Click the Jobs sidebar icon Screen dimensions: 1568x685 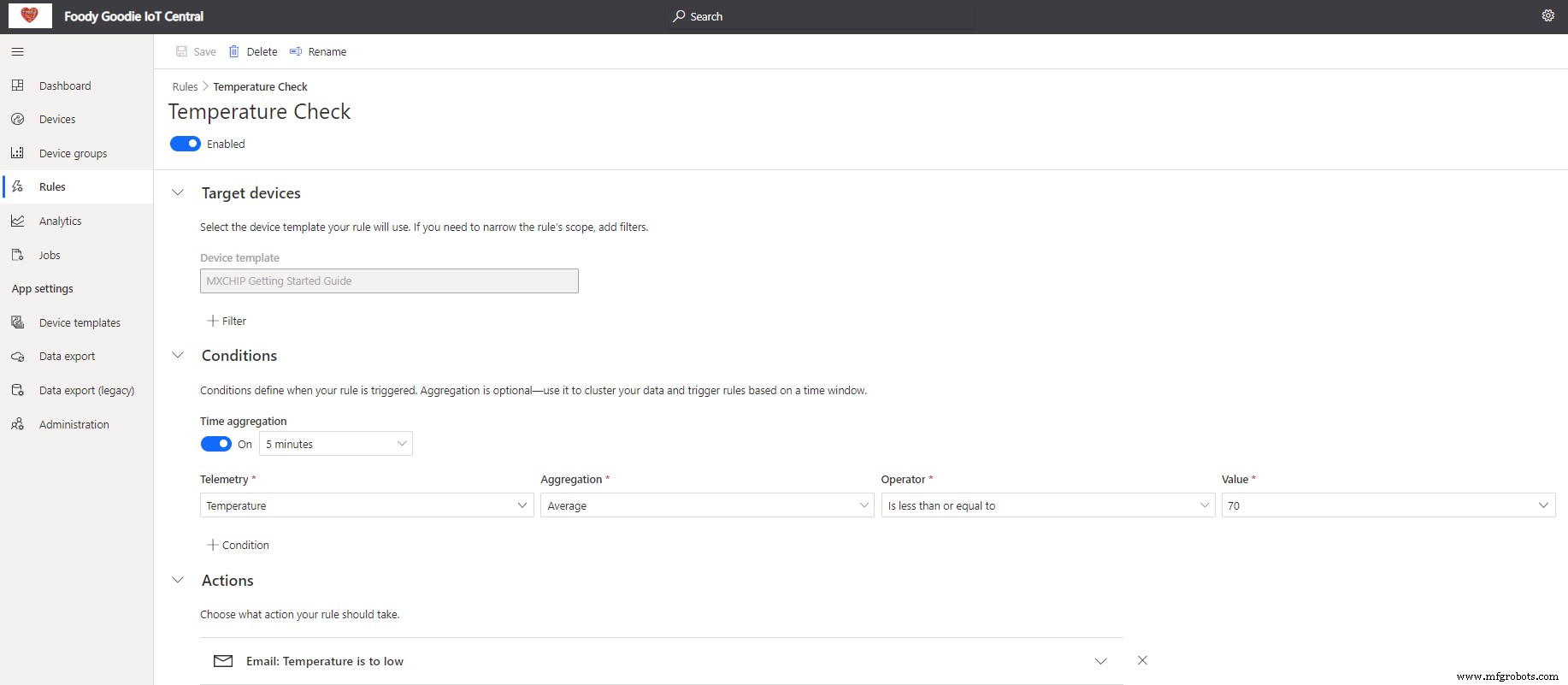click(x=17, y=255)
